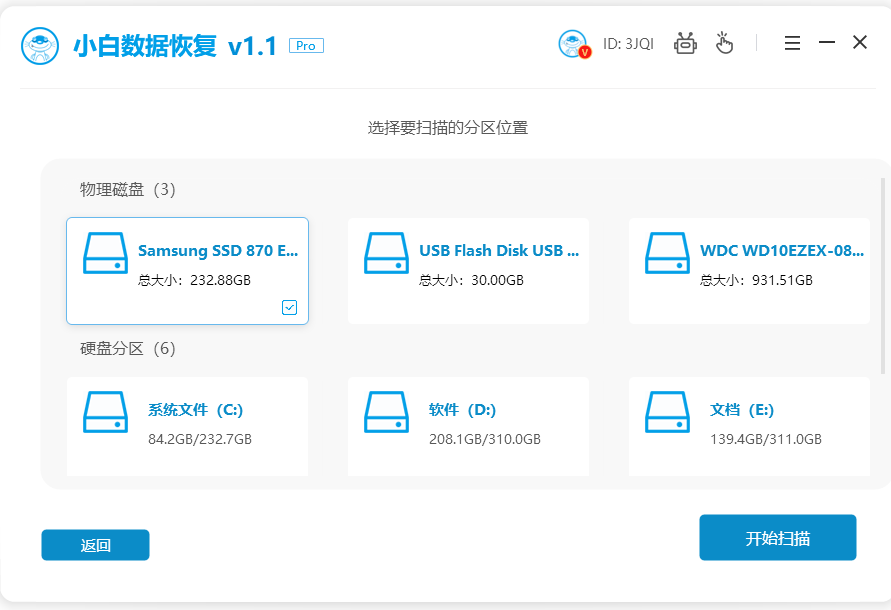
Task: Select the 系统文件 (C:) partition icon
Action: pyautogui.click(x=105, y=412)
